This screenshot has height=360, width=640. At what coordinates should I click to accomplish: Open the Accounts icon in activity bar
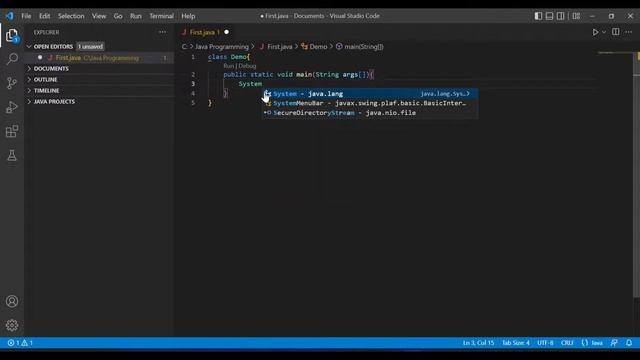point(12,301)
